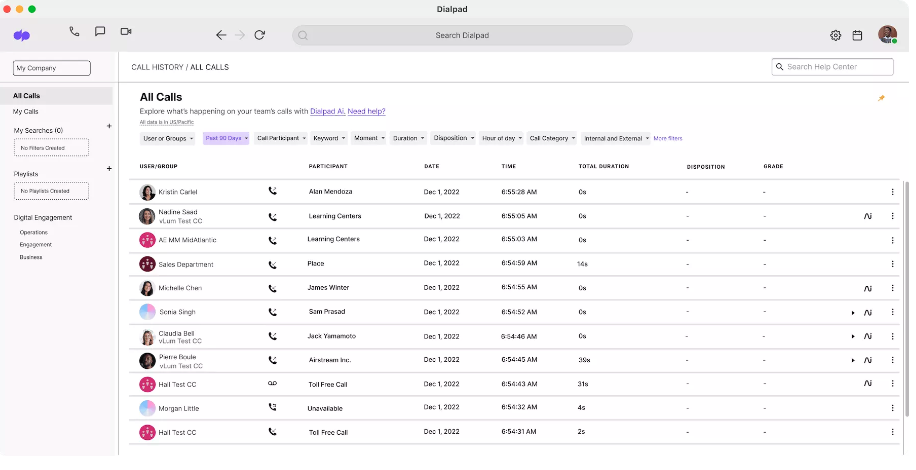This screenshot has height=470, width=916.
Task: Click the Search Help Center field
Action: (x=832, y=67)
